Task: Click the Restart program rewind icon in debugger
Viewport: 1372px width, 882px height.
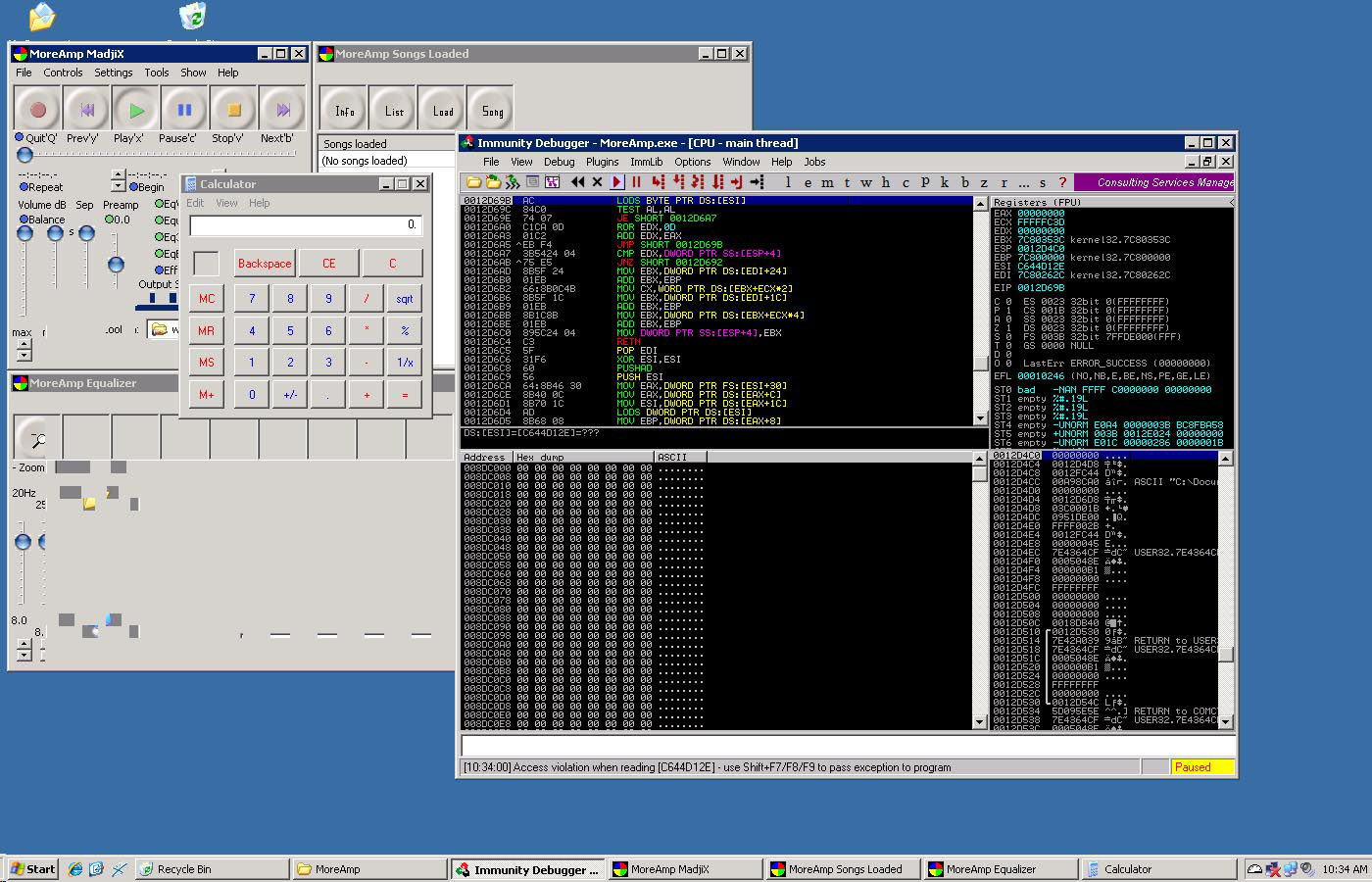Action: [x=577, y=182]
